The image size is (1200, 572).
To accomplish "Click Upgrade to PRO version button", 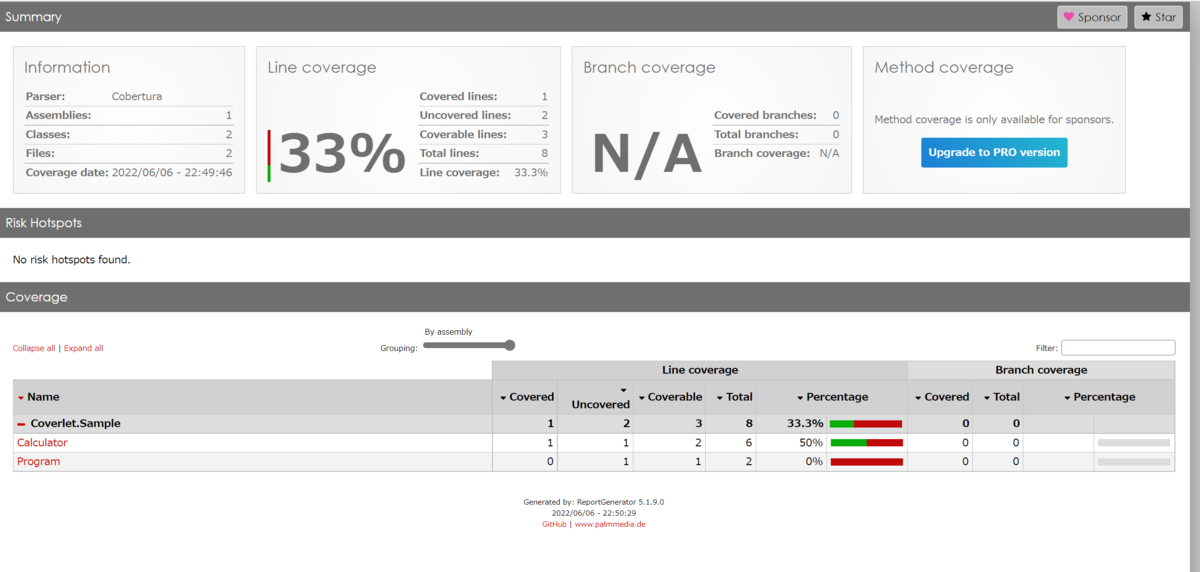I will (994, 153).
